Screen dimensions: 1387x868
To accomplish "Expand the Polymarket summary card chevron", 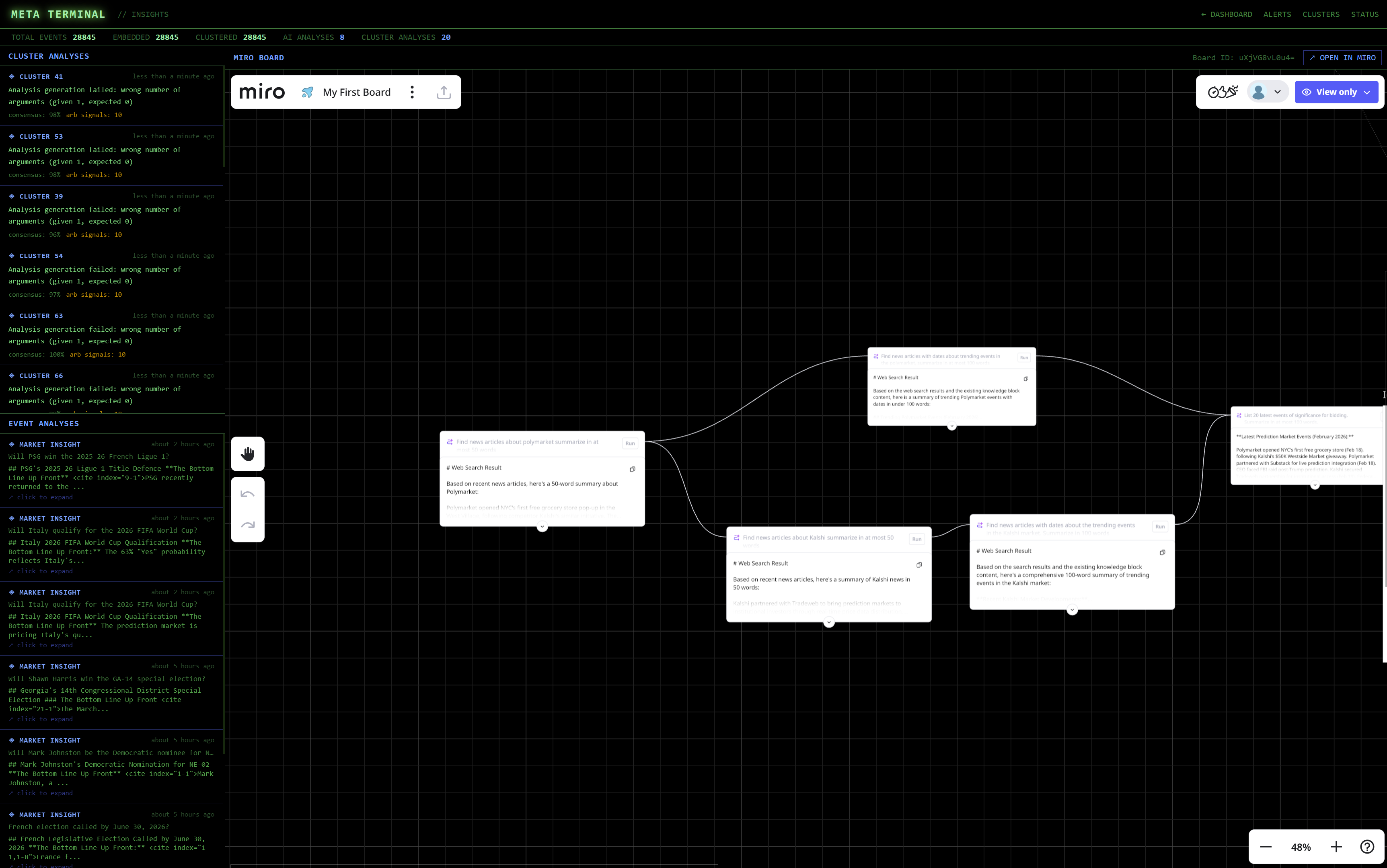I will [x=542, y=527].
